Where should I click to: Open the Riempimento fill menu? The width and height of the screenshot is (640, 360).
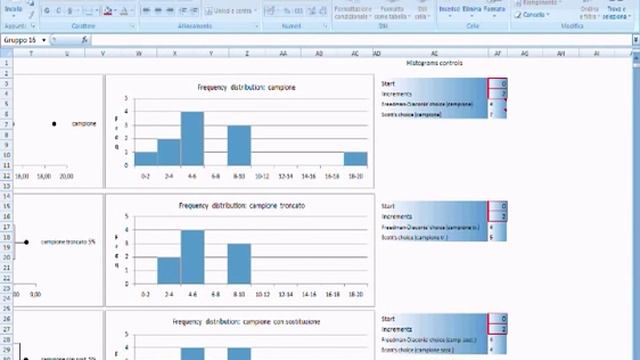538,2
